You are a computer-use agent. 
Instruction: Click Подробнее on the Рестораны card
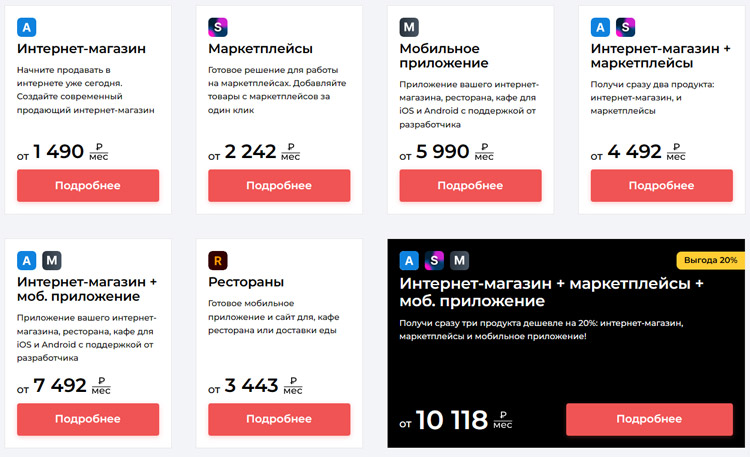click(x=279, y=419)
